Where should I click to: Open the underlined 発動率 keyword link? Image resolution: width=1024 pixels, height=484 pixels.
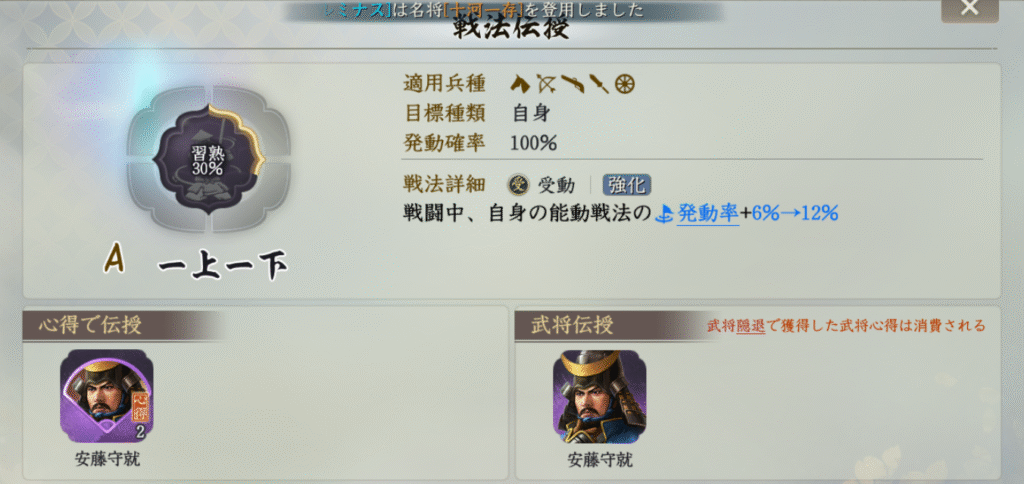point(708,213)
